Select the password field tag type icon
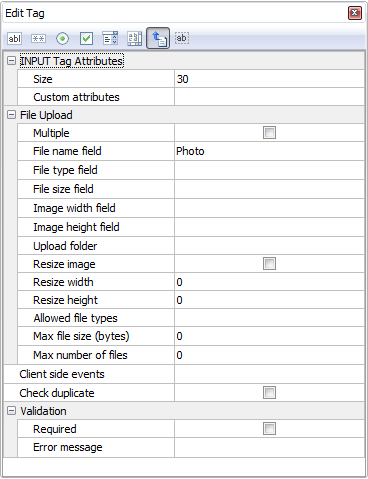Viewport: 368px width, 479px height. pos(38,39)
